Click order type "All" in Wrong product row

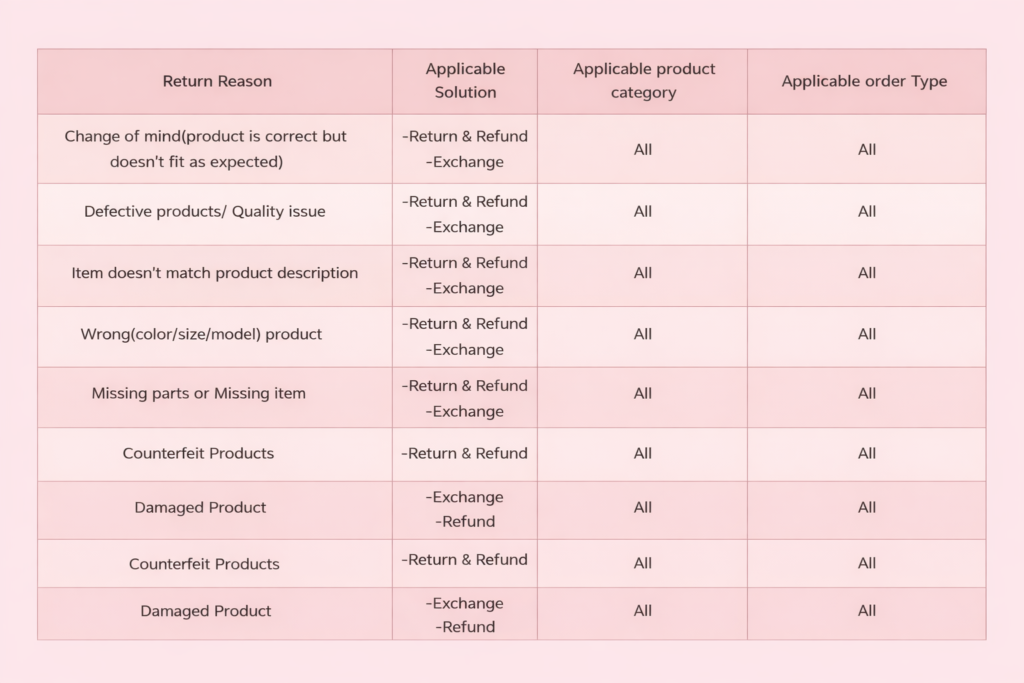[x=867, y=334]
